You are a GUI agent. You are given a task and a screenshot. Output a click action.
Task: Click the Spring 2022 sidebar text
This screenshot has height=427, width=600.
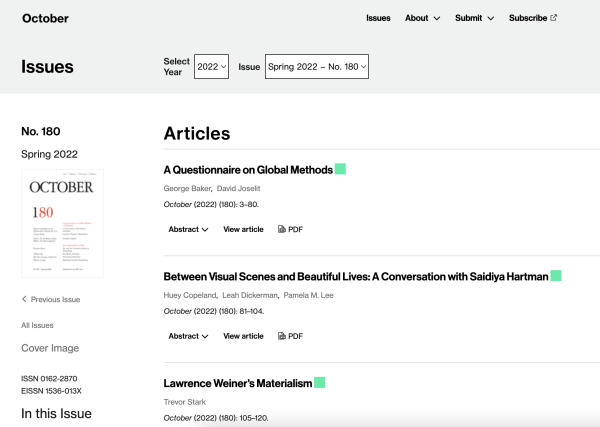coord(49,154)
